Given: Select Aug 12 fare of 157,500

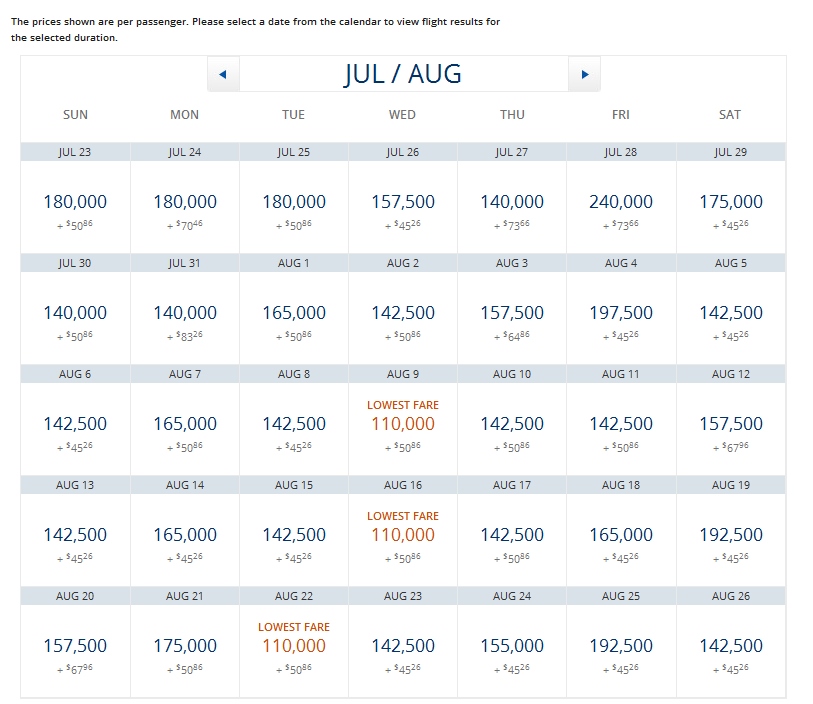Looking at the screenshot, I should point(730,424).
